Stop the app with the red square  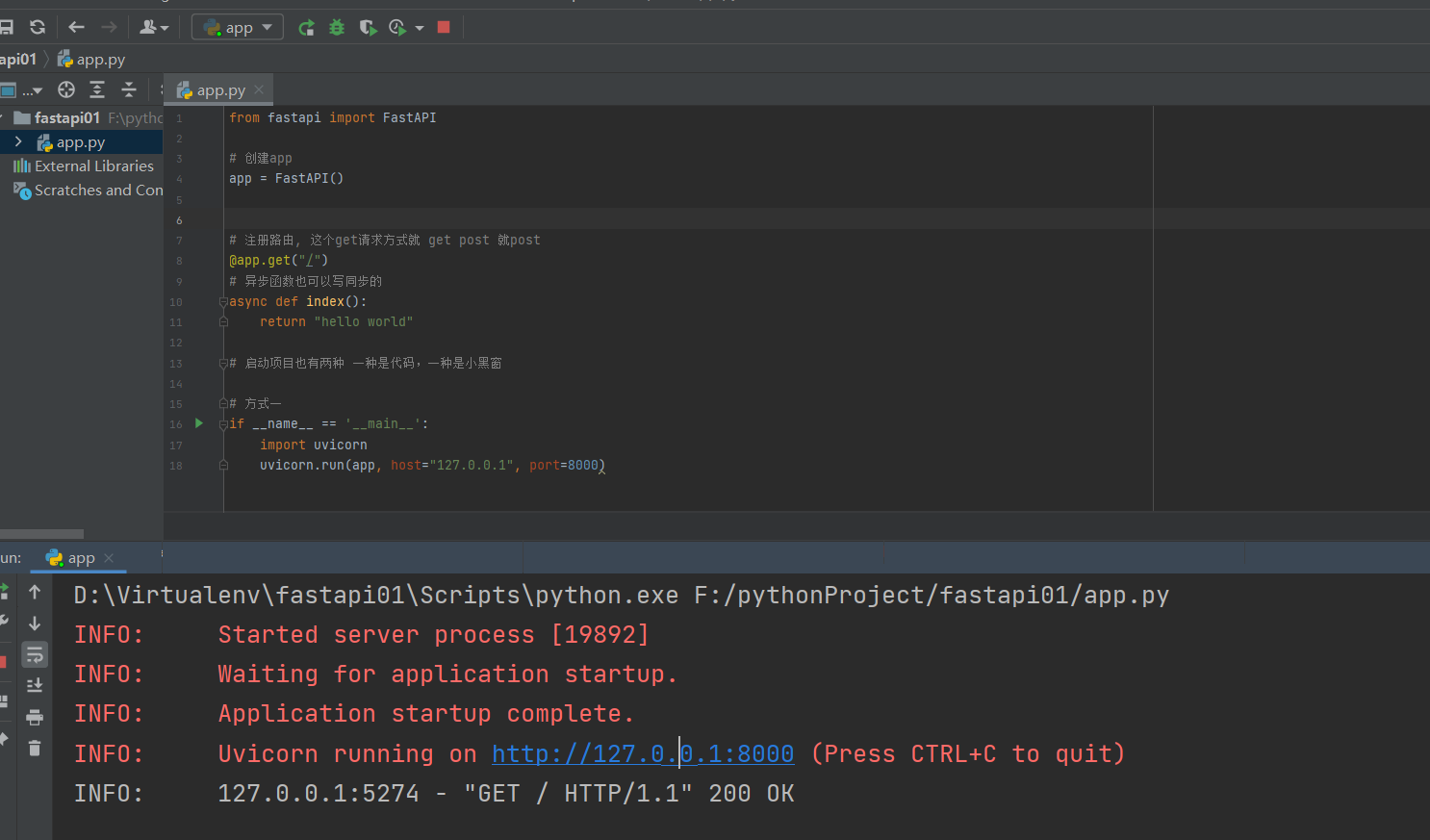pyautogui.click(x=444, y=27)
